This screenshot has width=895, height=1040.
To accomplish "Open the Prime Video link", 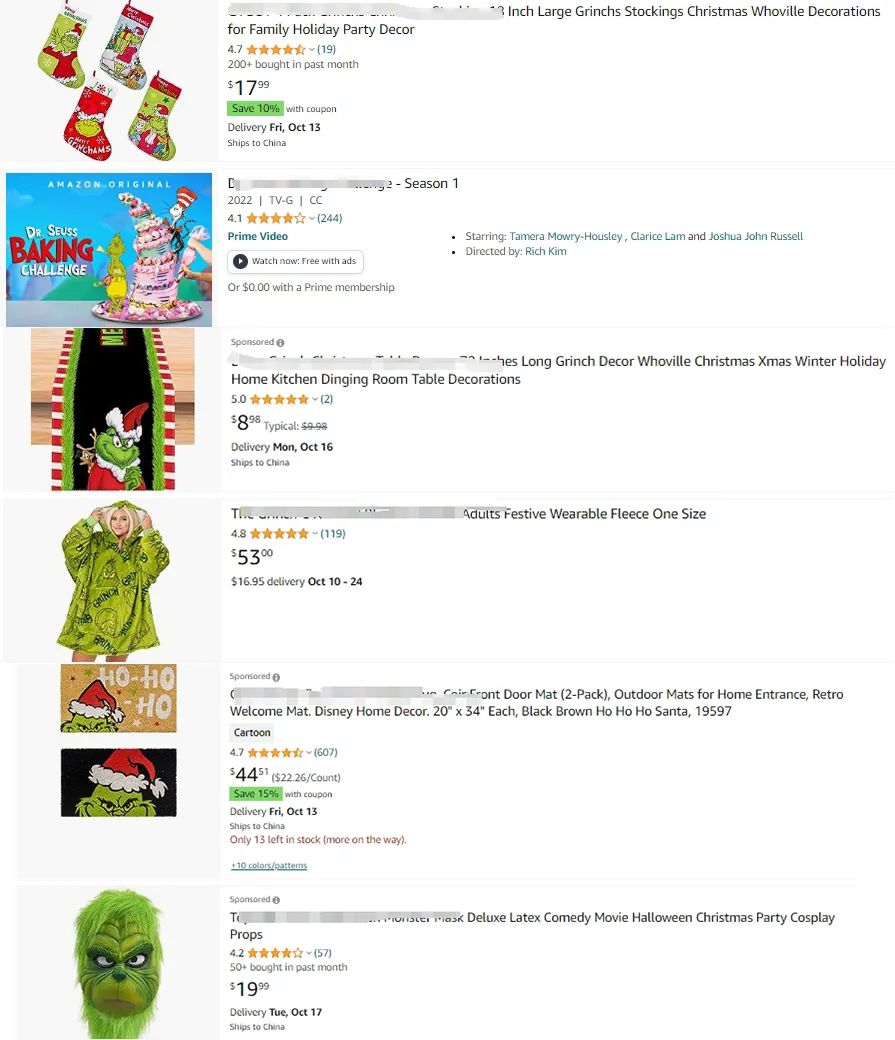I will tap(257, 236).
